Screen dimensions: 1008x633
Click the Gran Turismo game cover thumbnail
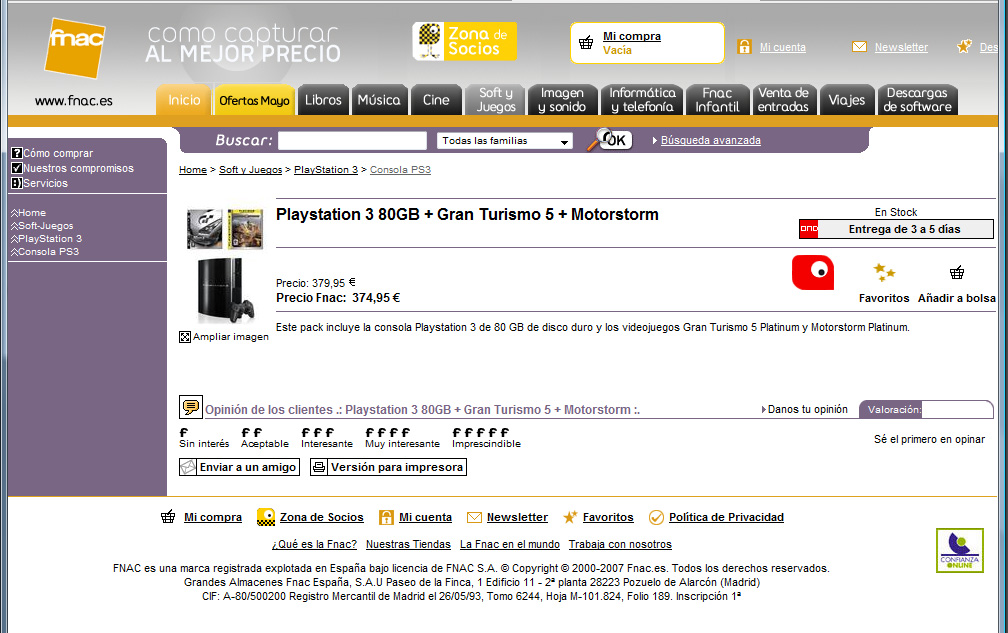[204, 229]
